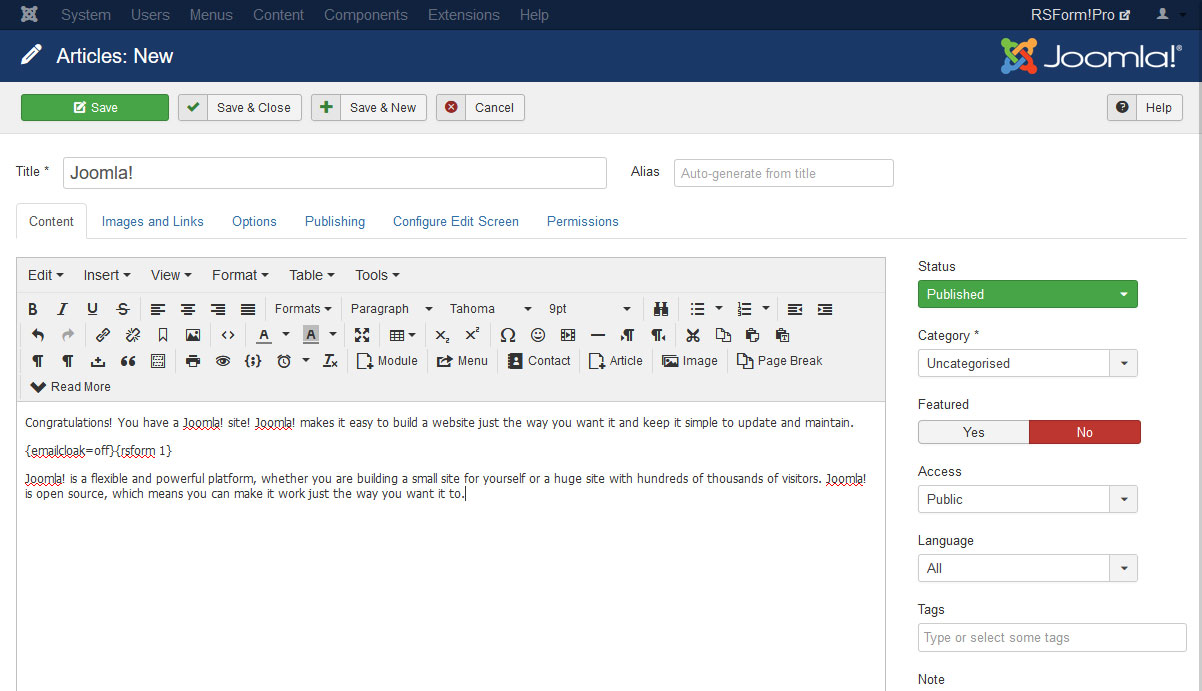The height and width of the screenshot is (691, 1202).
Task: Decrease paragraph indent
Action: 795,309
